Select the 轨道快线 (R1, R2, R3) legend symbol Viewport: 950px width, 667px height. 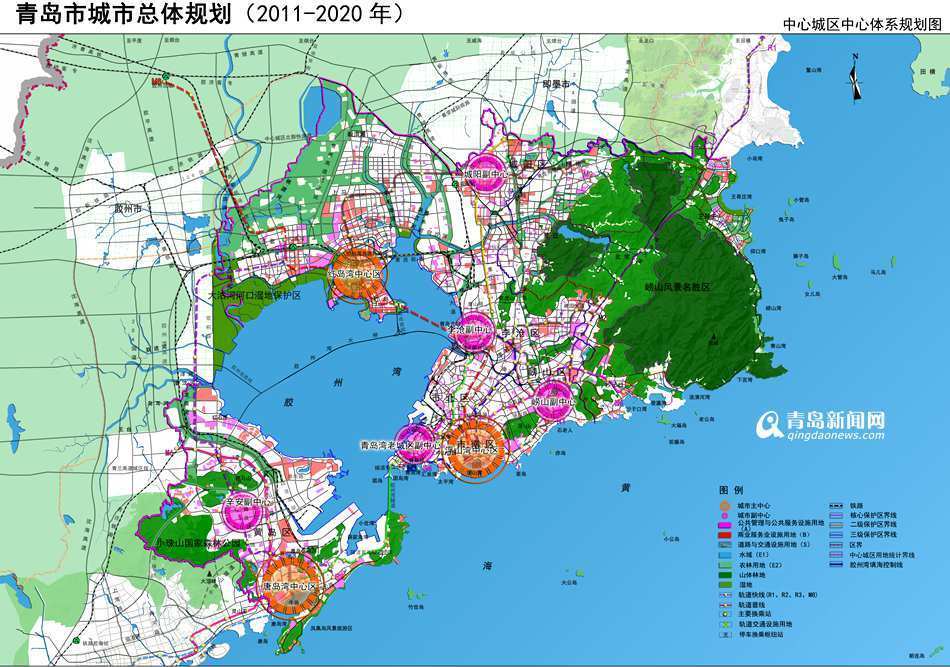(x=725, y=594)
